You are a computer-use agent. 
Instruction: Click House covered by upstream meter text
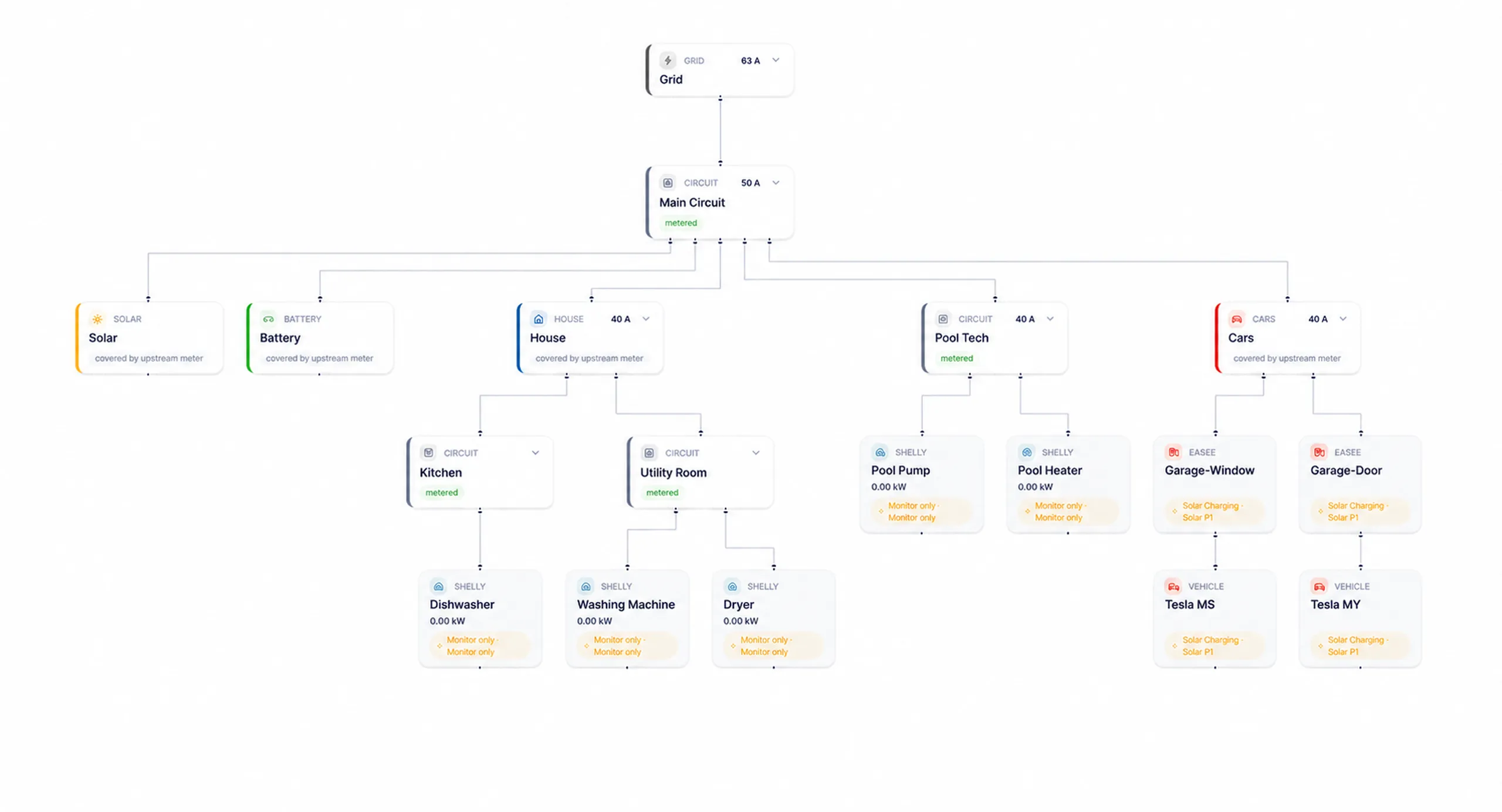(589, 358)
